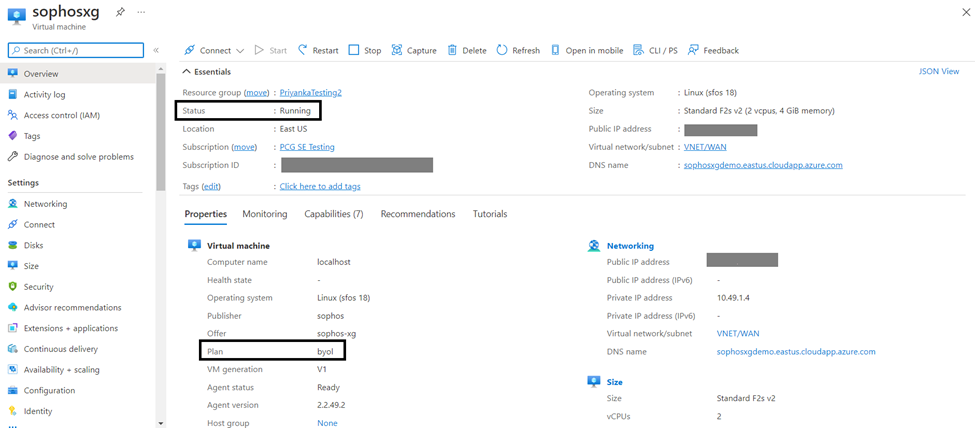
Task: Click the Activity log sidebar icon
Action: (x=12, y=95)
